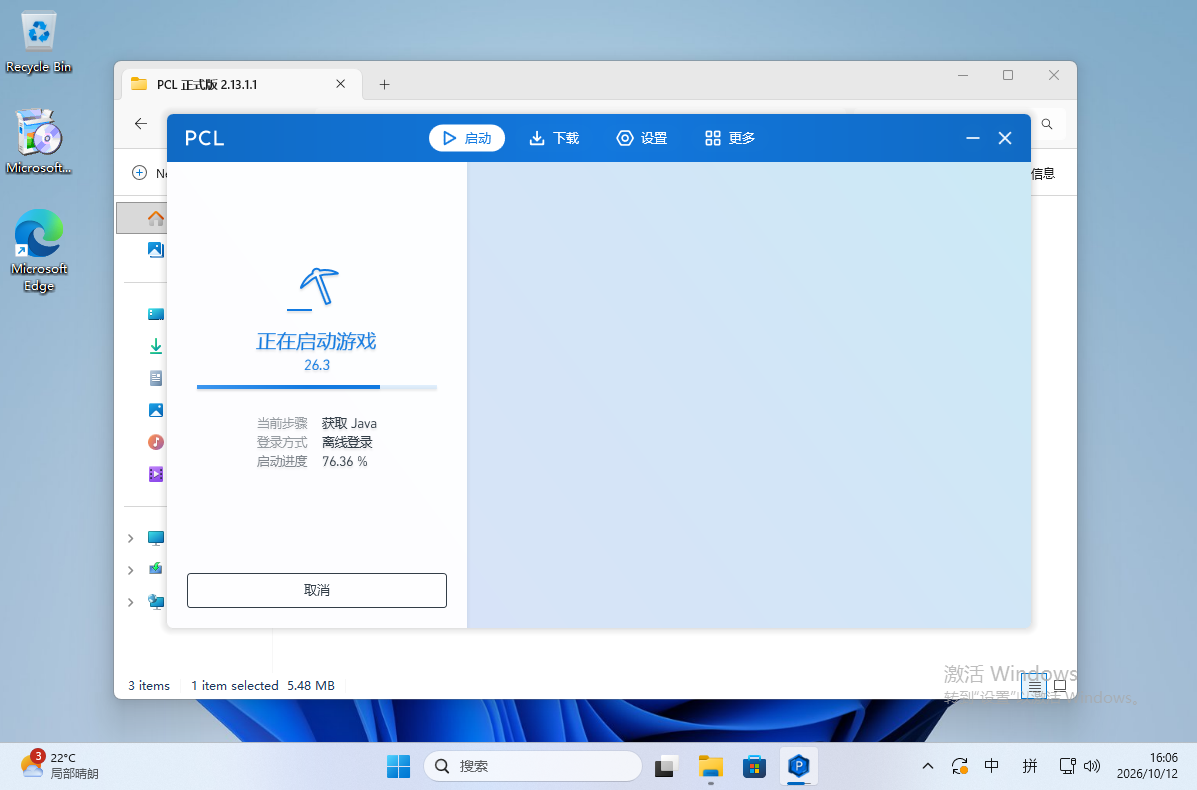This screenshot has width=1197, height=790.
Task: Maximize the File Explorer window
Action: (x=1008, y=75)
